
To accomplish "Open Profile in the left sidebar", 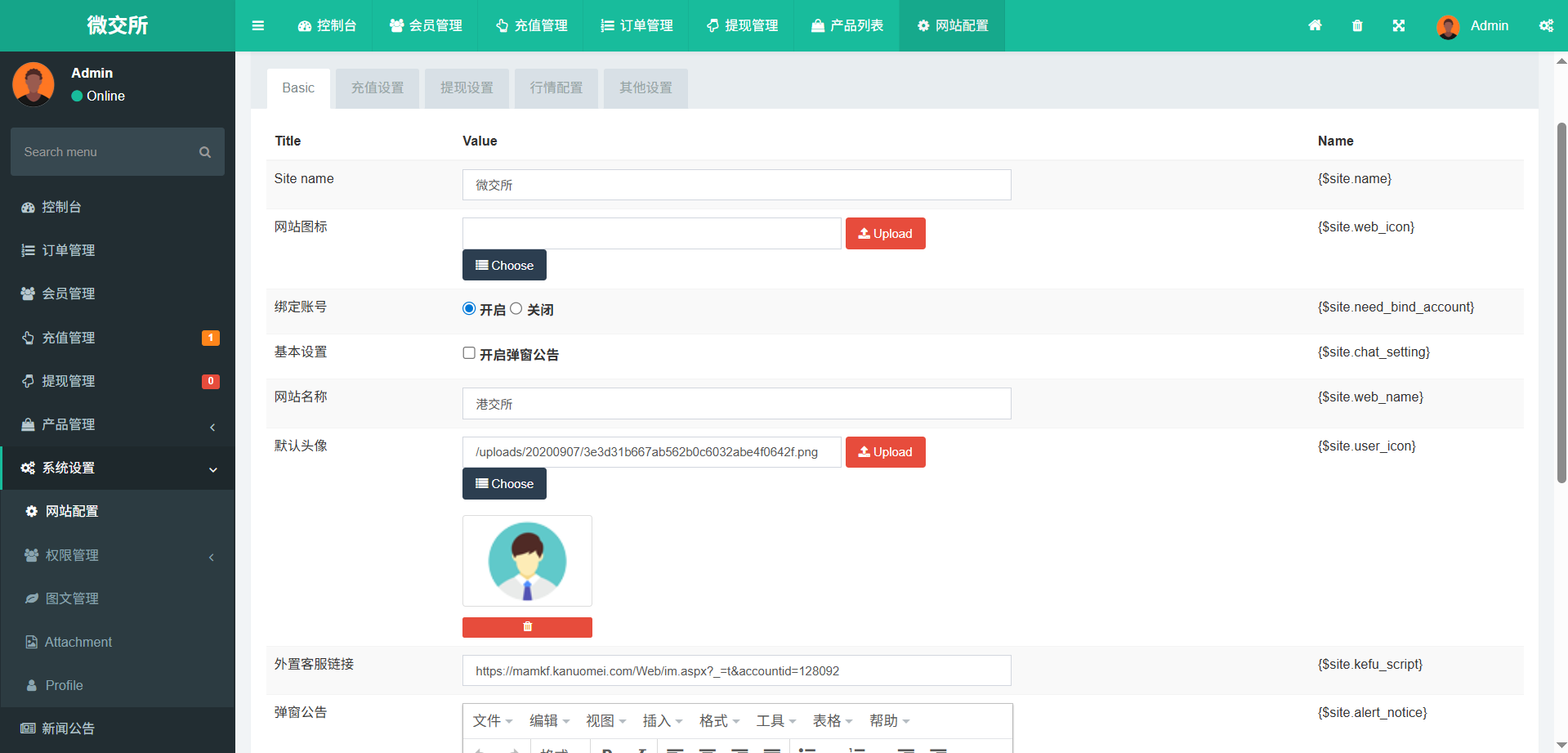I will [x=118, y=685].
